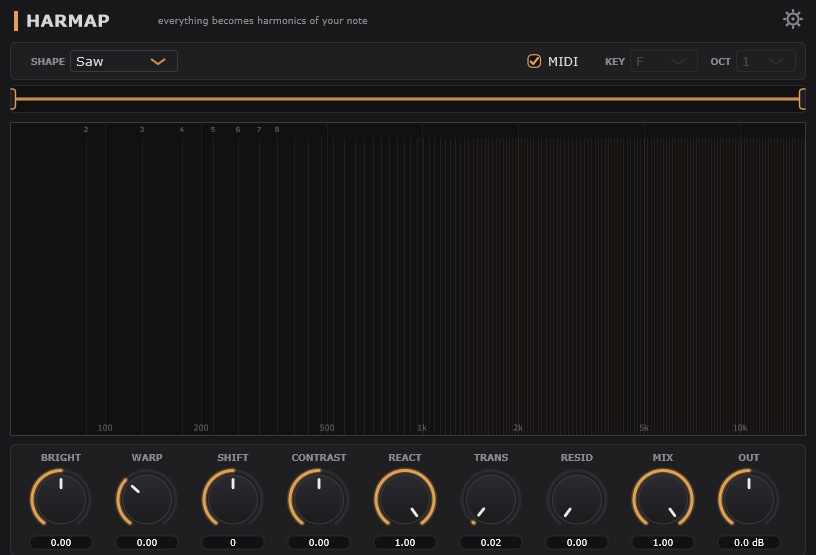This screenshot has height=555, width=816.
Task: Click the MIX knob
Action: tap(663, 498)
